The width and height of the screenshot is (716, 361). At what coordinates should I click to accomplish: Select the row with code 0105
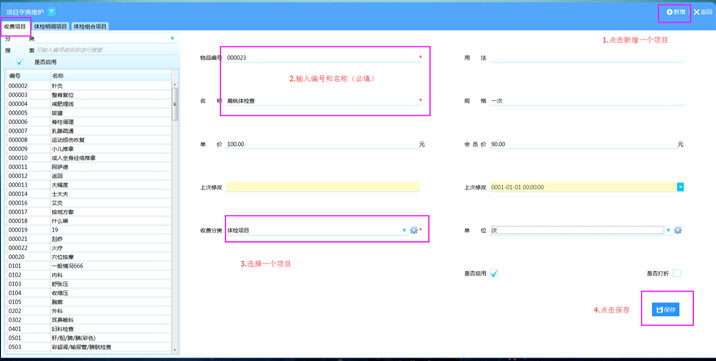(89, 302)
